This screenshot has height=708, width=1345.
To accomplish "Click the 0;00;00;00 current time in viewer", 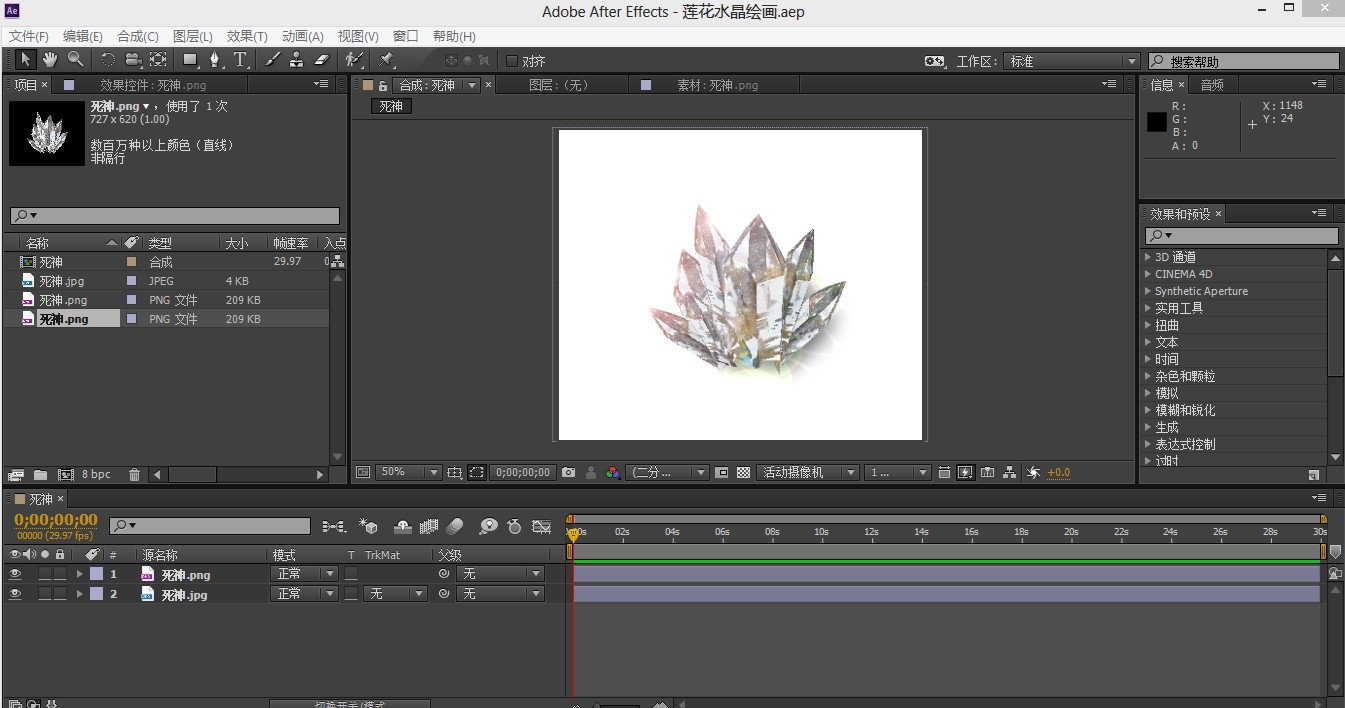I will [524, 472].
